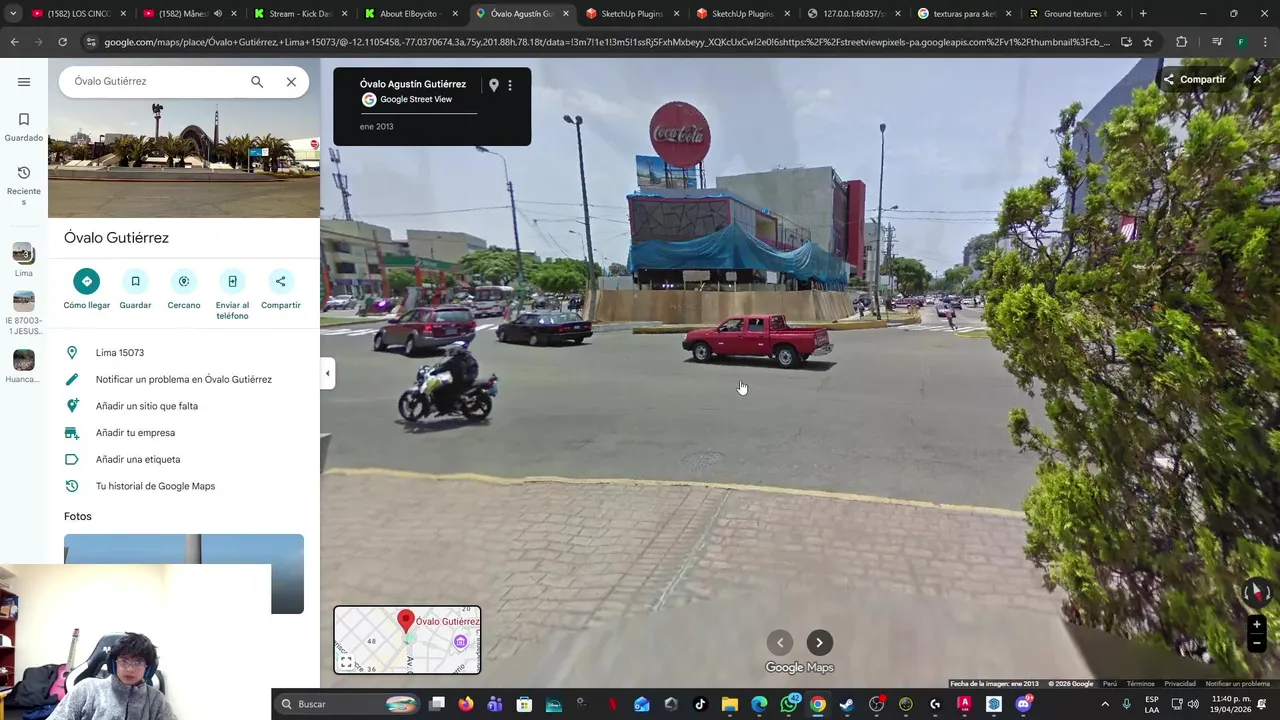Open Tu historial de Google Maps
This screenshot has height=720, width=1280.
pos(184,486)
